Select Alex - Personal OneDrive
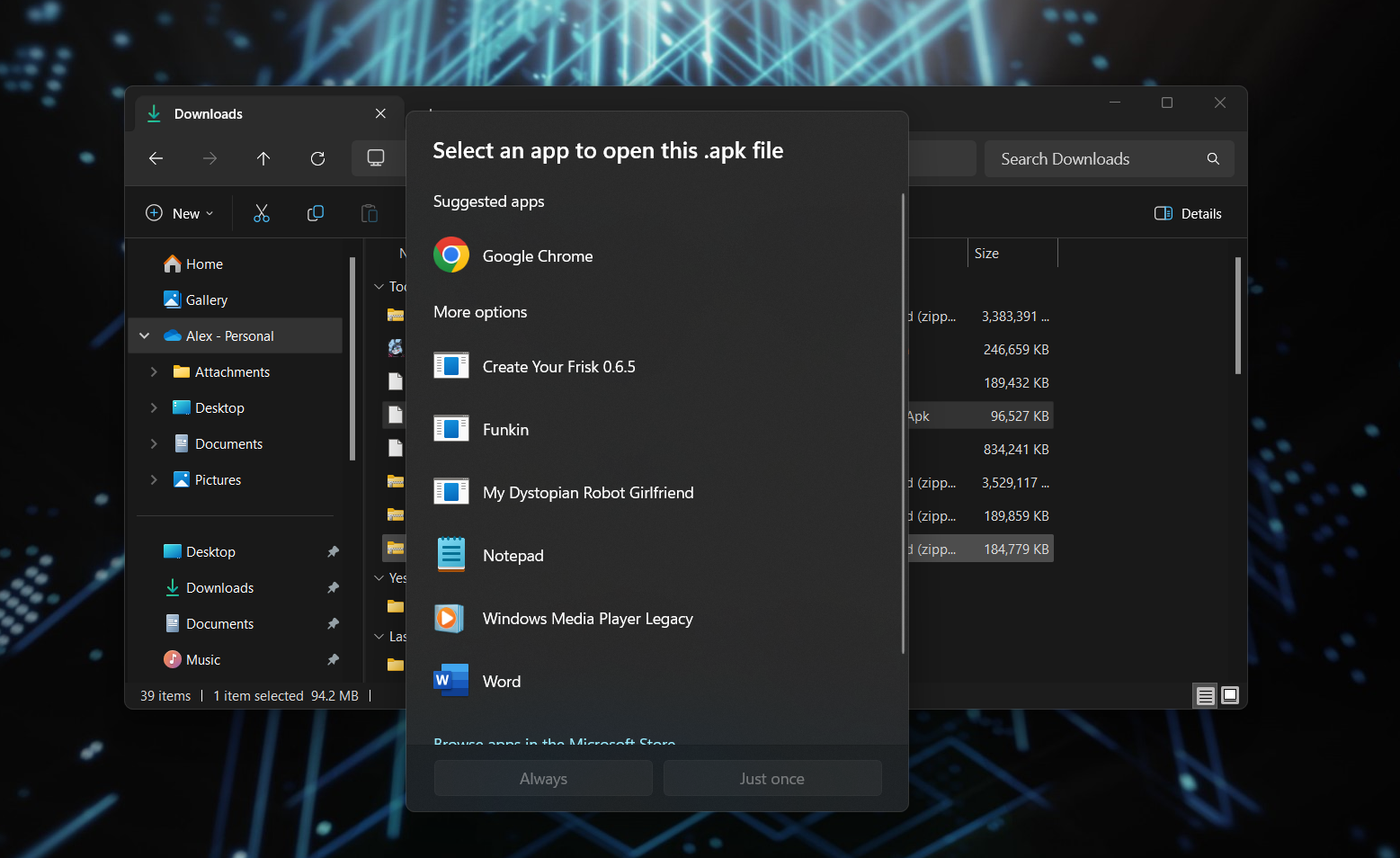 point(236,335)
